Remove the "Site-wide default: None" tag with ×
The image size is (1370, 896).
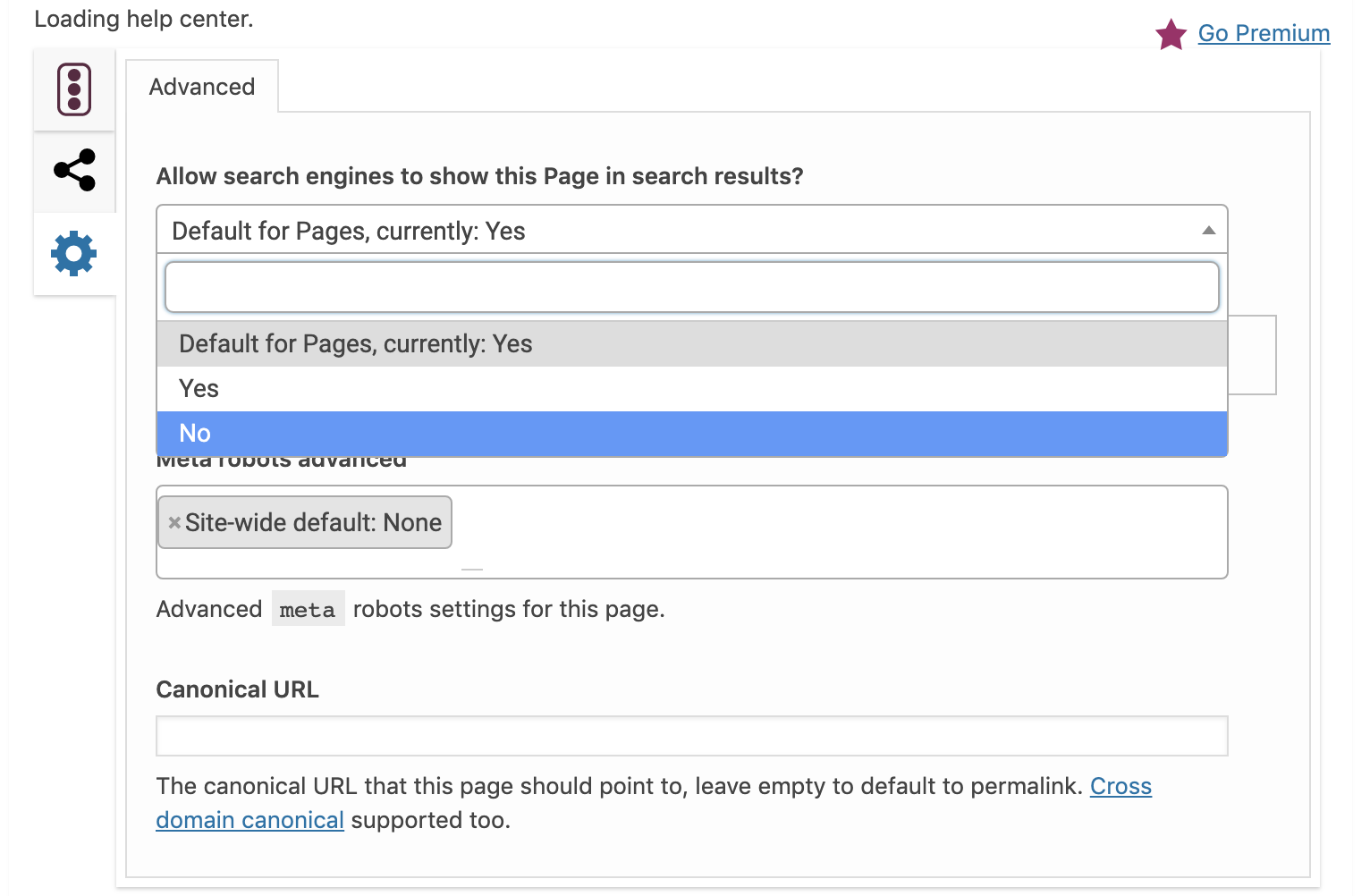[174, 523]
